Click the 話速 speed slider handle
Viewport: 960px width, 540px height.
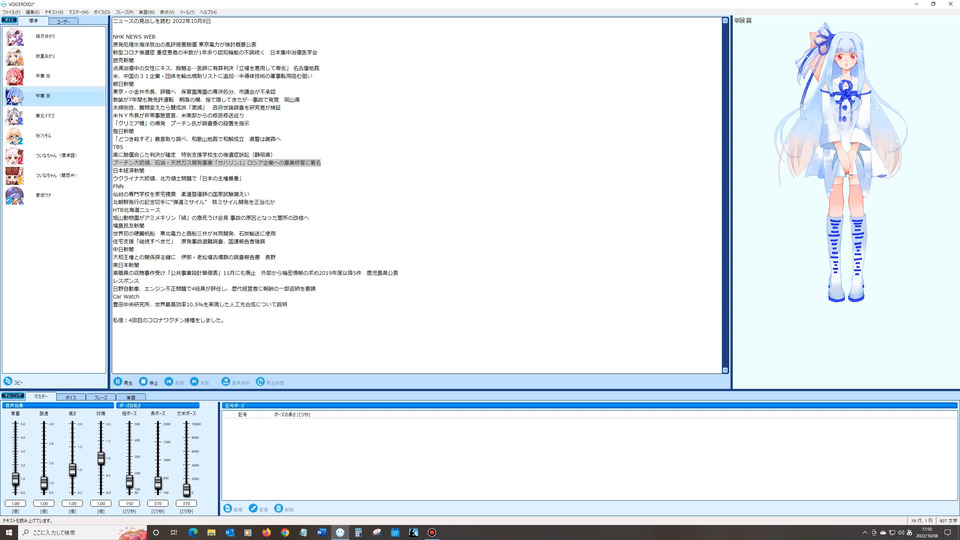coord(43,483)
